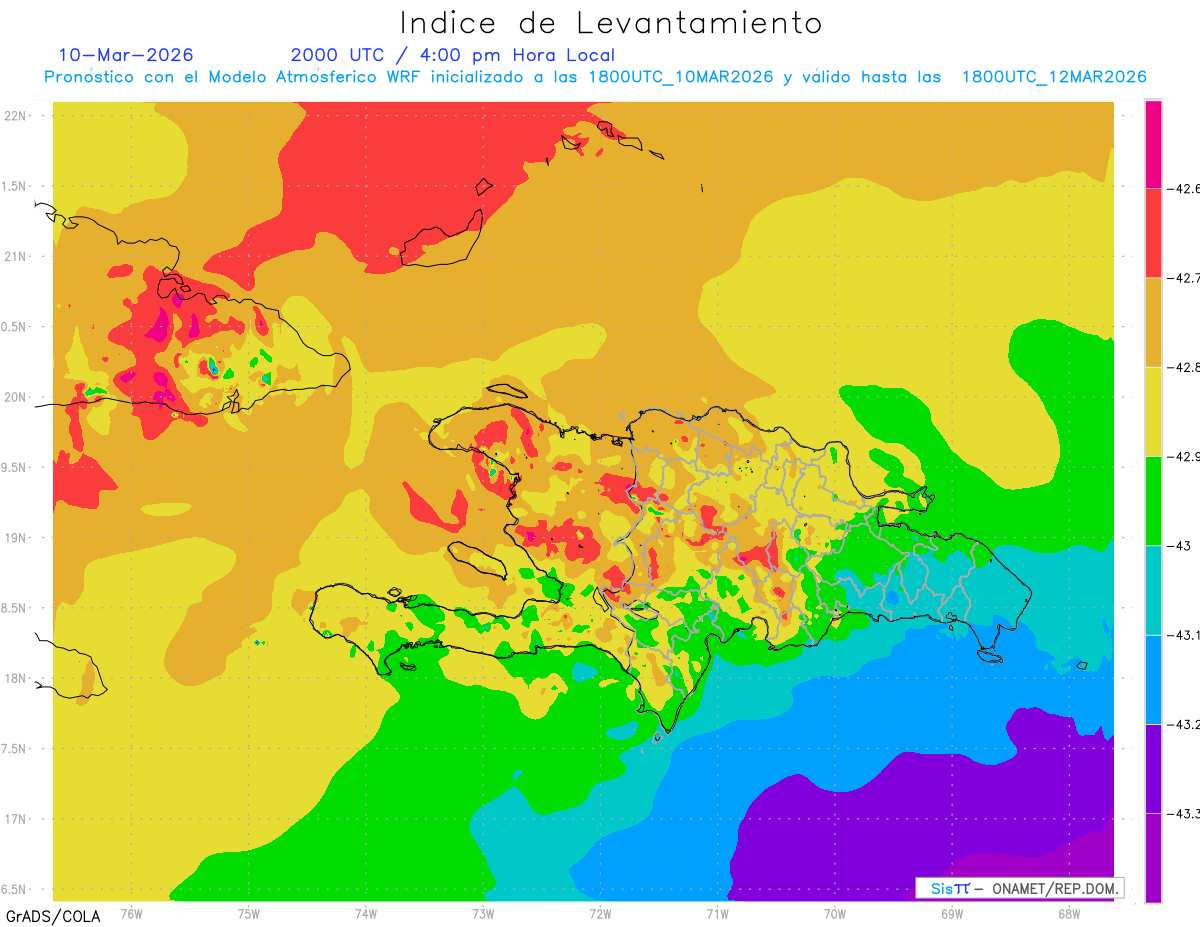1200x927 pixels.
Task: Select the '9.5N' latitude label
Action: coord(14,468)
